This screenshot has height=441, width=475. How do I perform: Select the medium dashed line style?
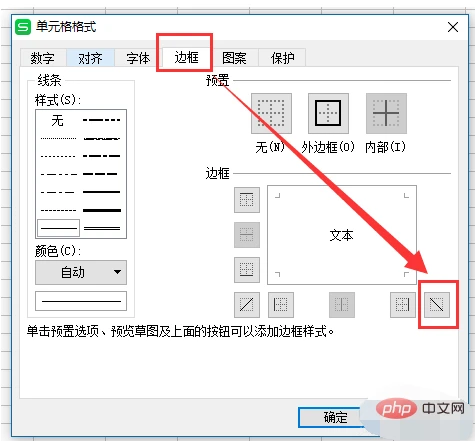(x=100, y=174)
